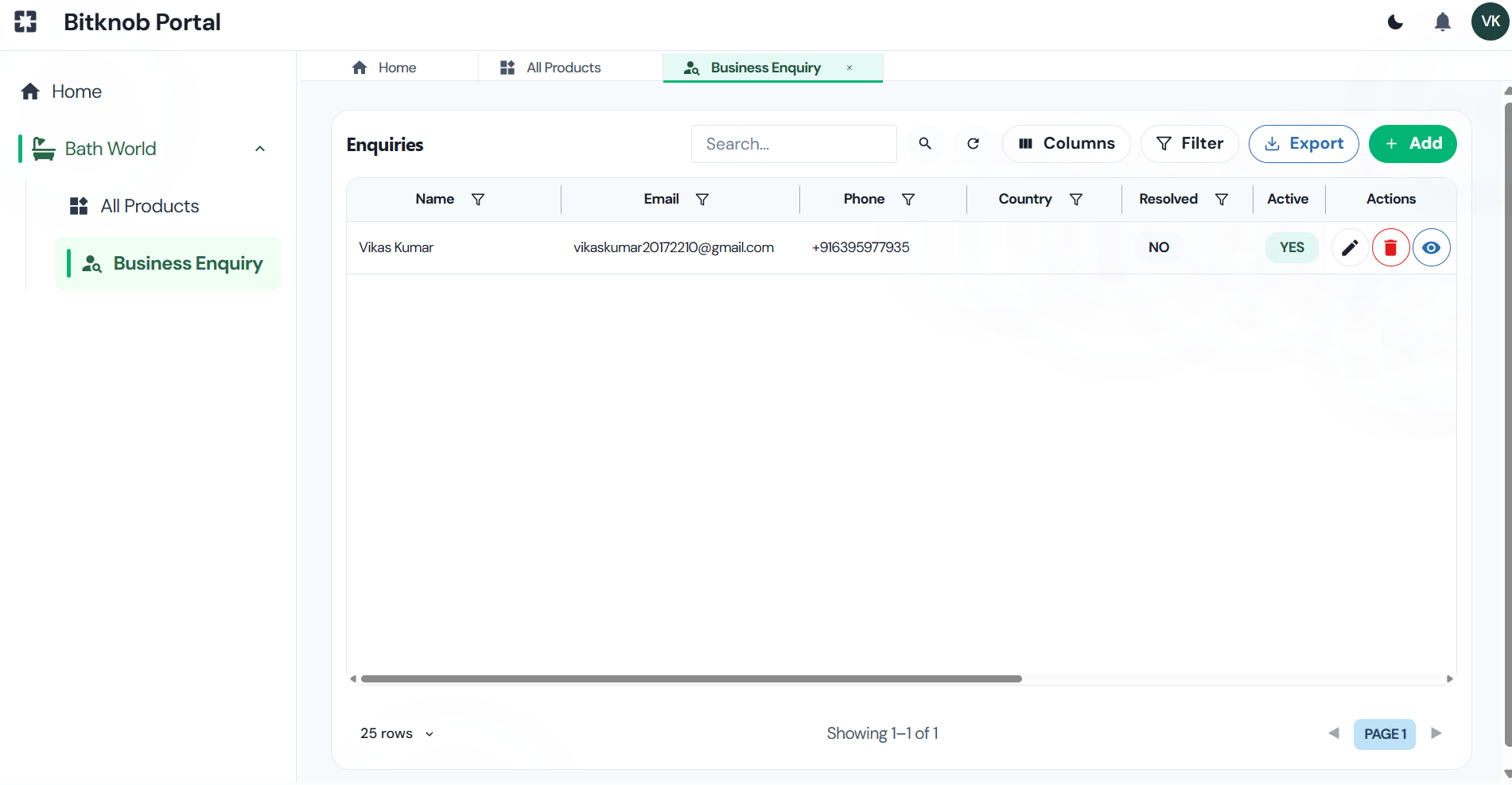Open Country column filter icon
The image size is (1512, 785).
pyautogui.click(x=1076, y=200)
